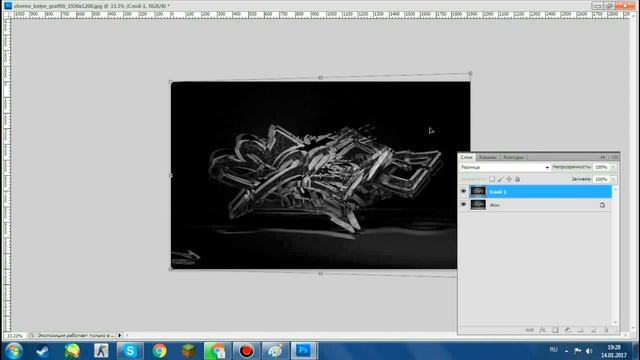Open the opacity slider arrow
The height and width of the screenshot is (360, 640).
[x=613, y=167]
